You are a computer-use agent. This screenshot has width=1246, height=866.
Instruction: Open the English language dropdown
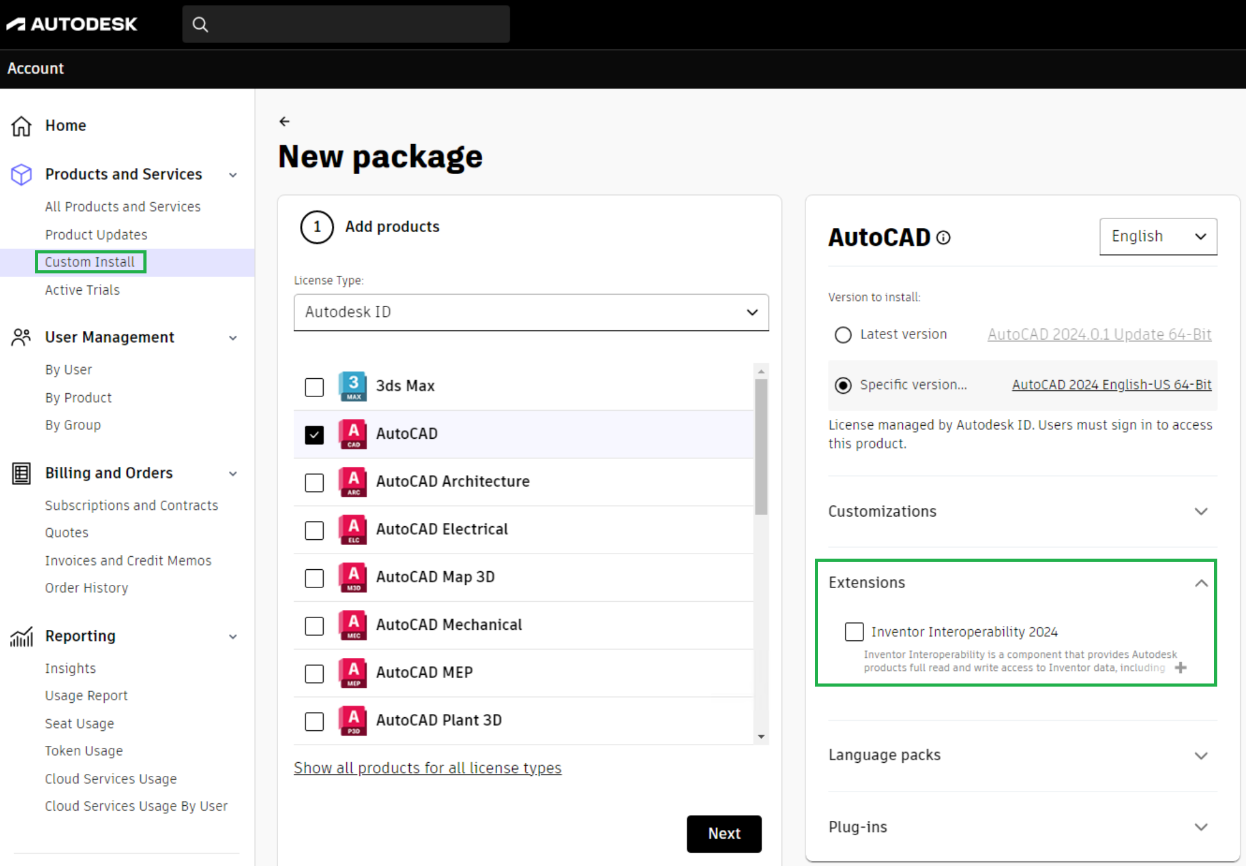(x=1158, y=237)
